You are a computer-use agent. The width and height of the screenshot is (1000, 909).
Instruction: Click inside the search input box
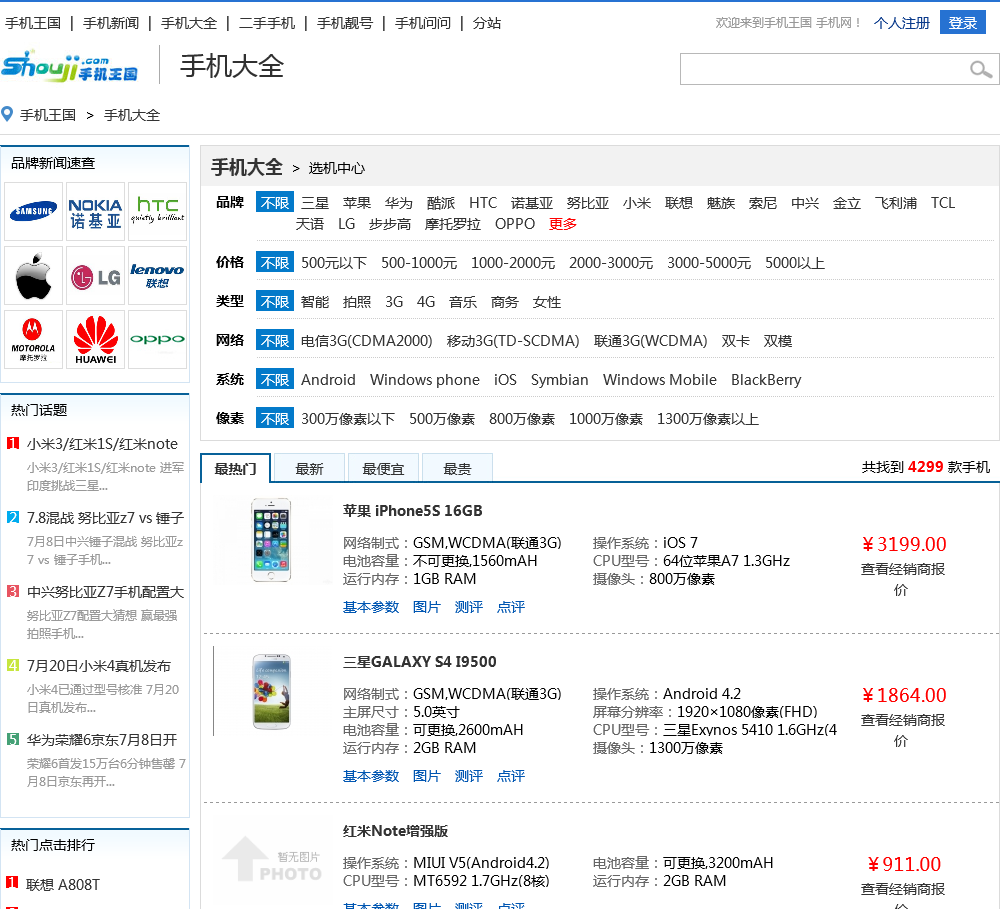click(823, 69)
